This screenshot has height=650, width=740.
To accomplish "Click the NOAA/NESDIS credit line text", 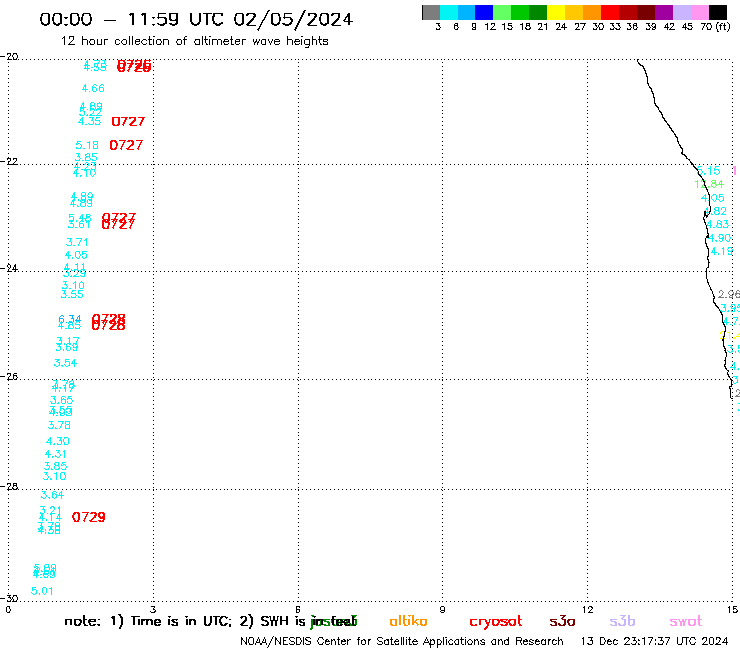I will [402, 642].
